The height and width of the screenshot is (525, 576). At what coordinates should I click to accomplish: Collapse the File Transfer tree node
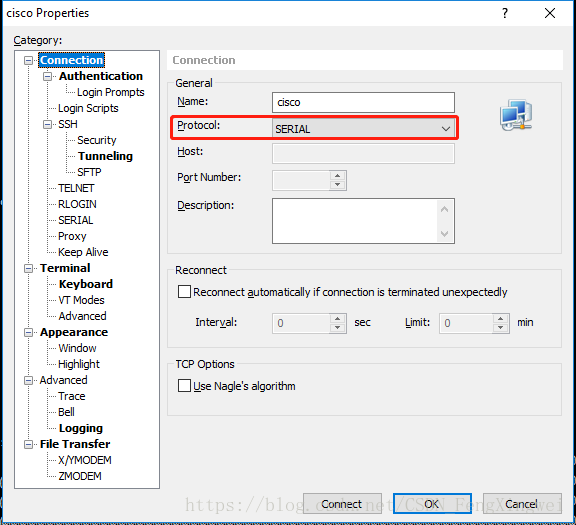(x=28, y=445)
